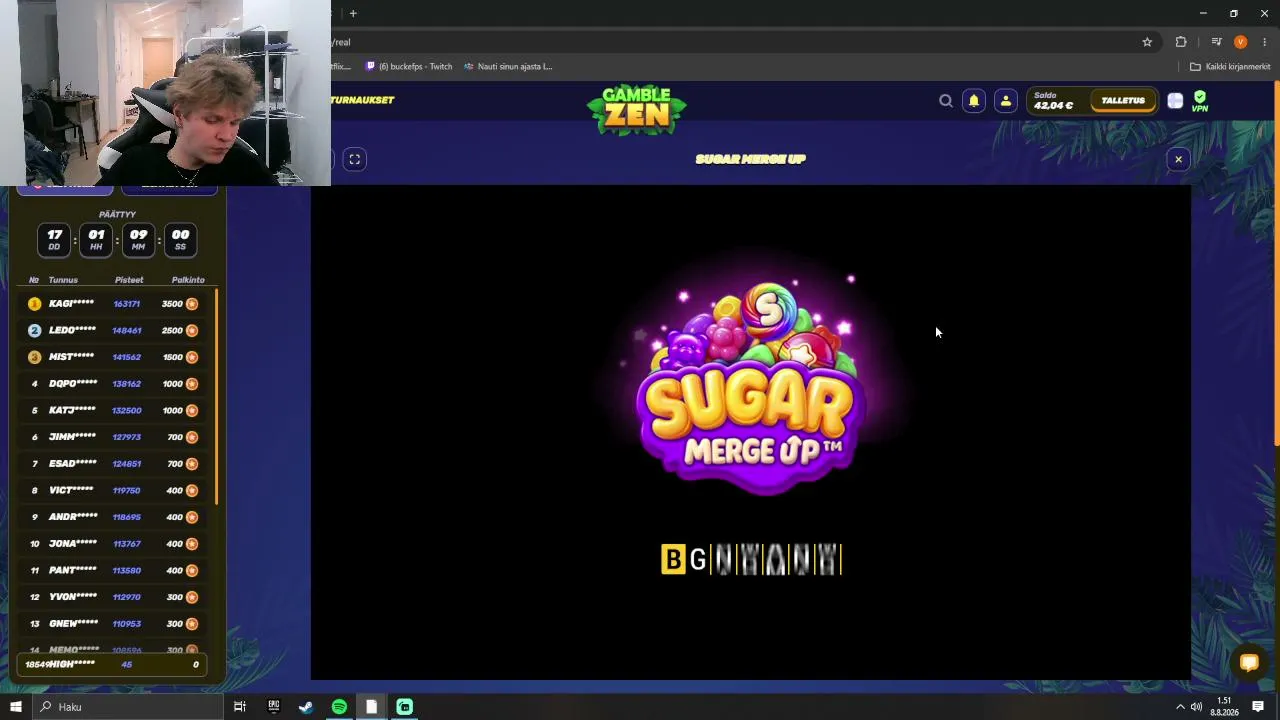This screenshot has width=1280, height=720.
Task: Click the green VPN shield icon
Action: click(x=1200, y=101)
